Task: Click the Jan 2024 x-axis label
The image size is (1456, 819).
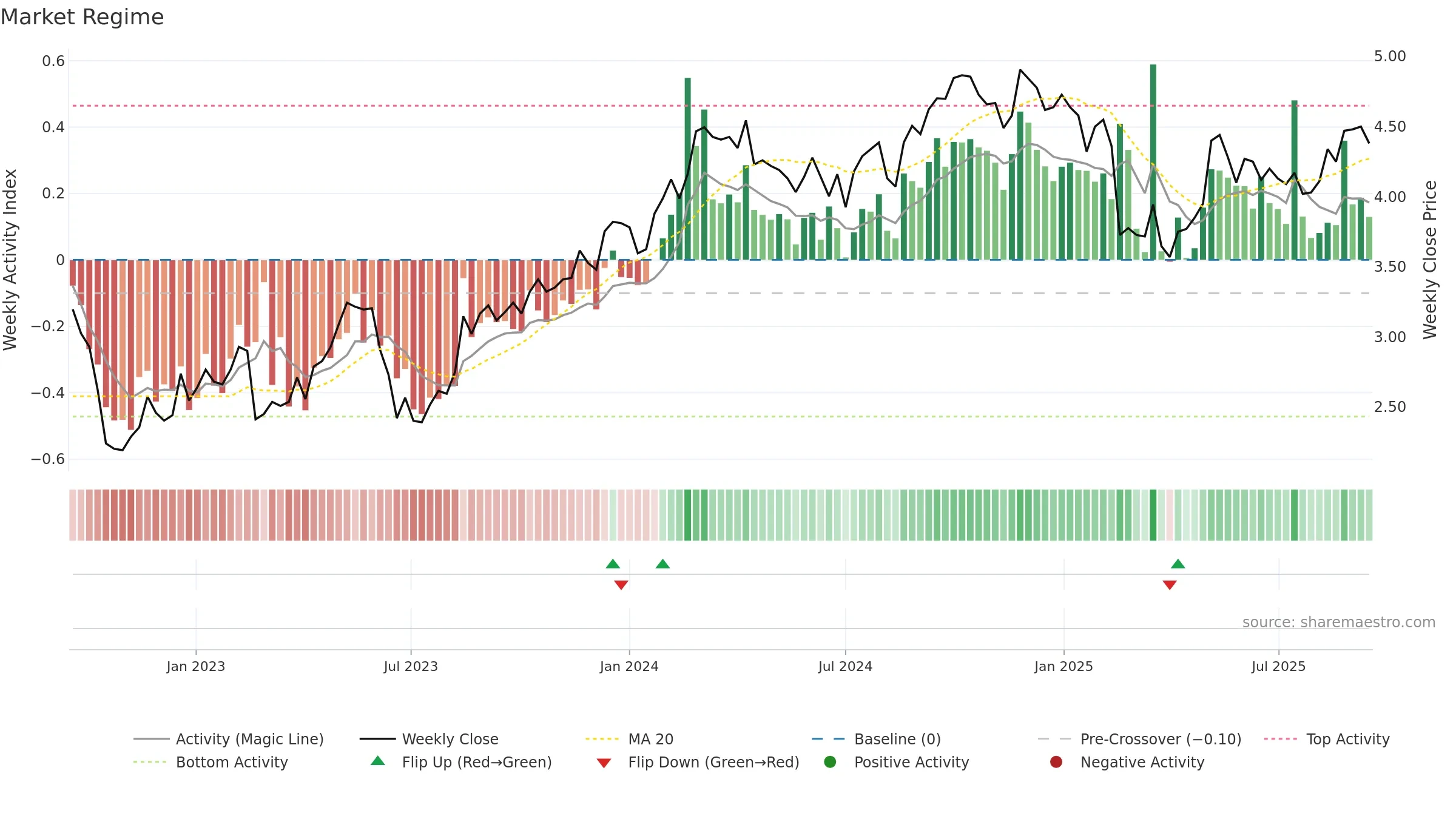Action: 629,666
